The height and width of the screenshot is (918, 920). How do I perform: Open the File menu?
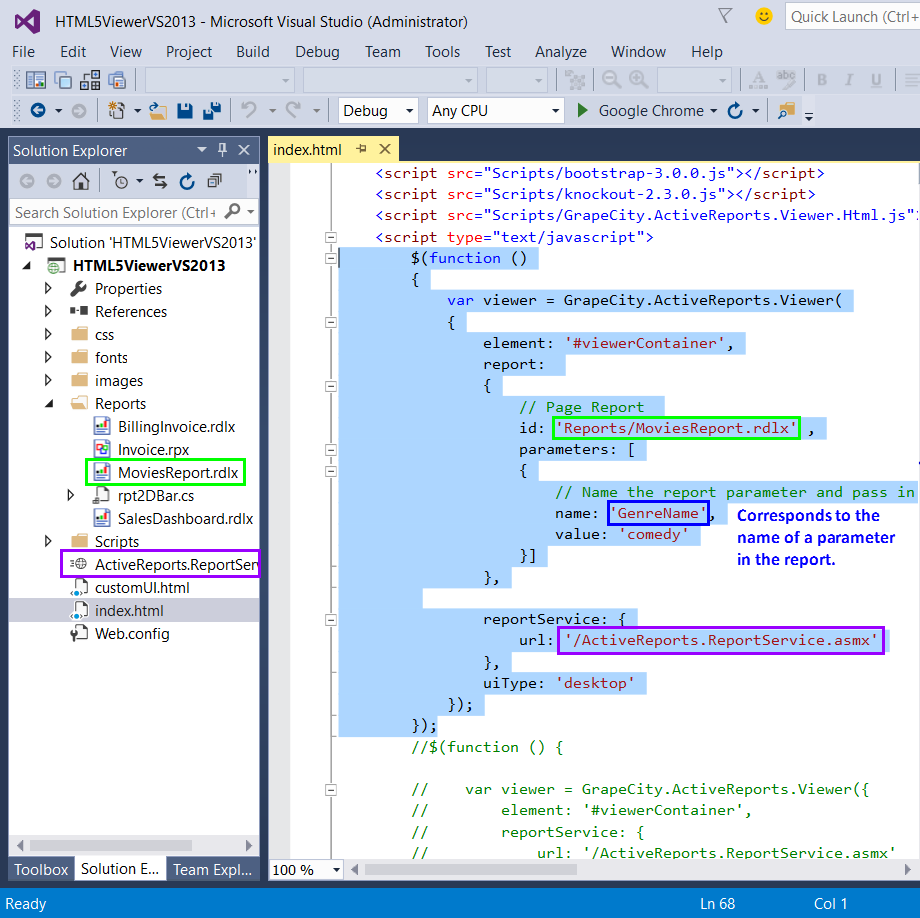coord(23,52)
